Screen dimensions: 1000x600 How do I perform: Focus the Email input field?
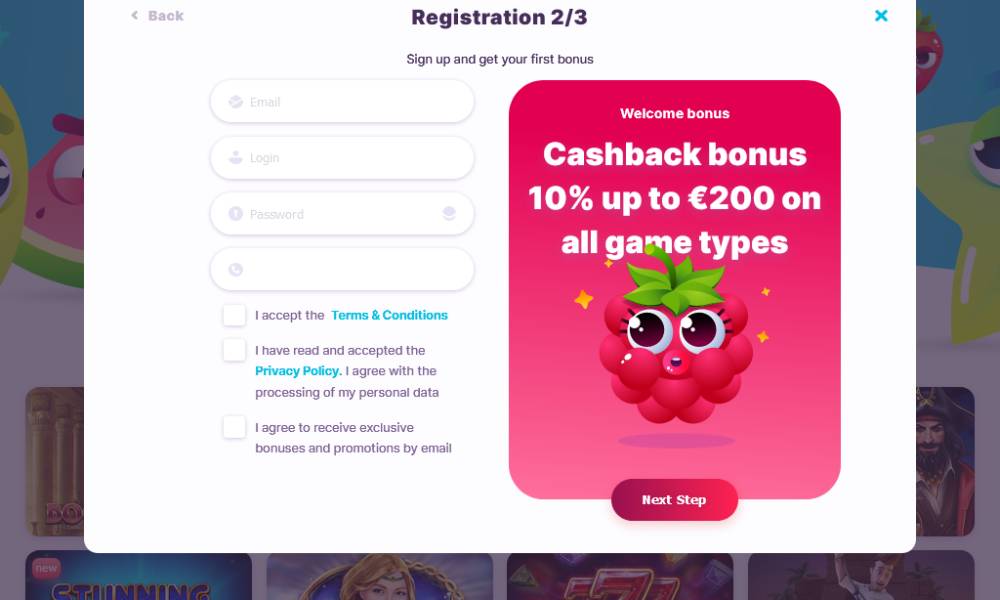click(x=342, y=101)
